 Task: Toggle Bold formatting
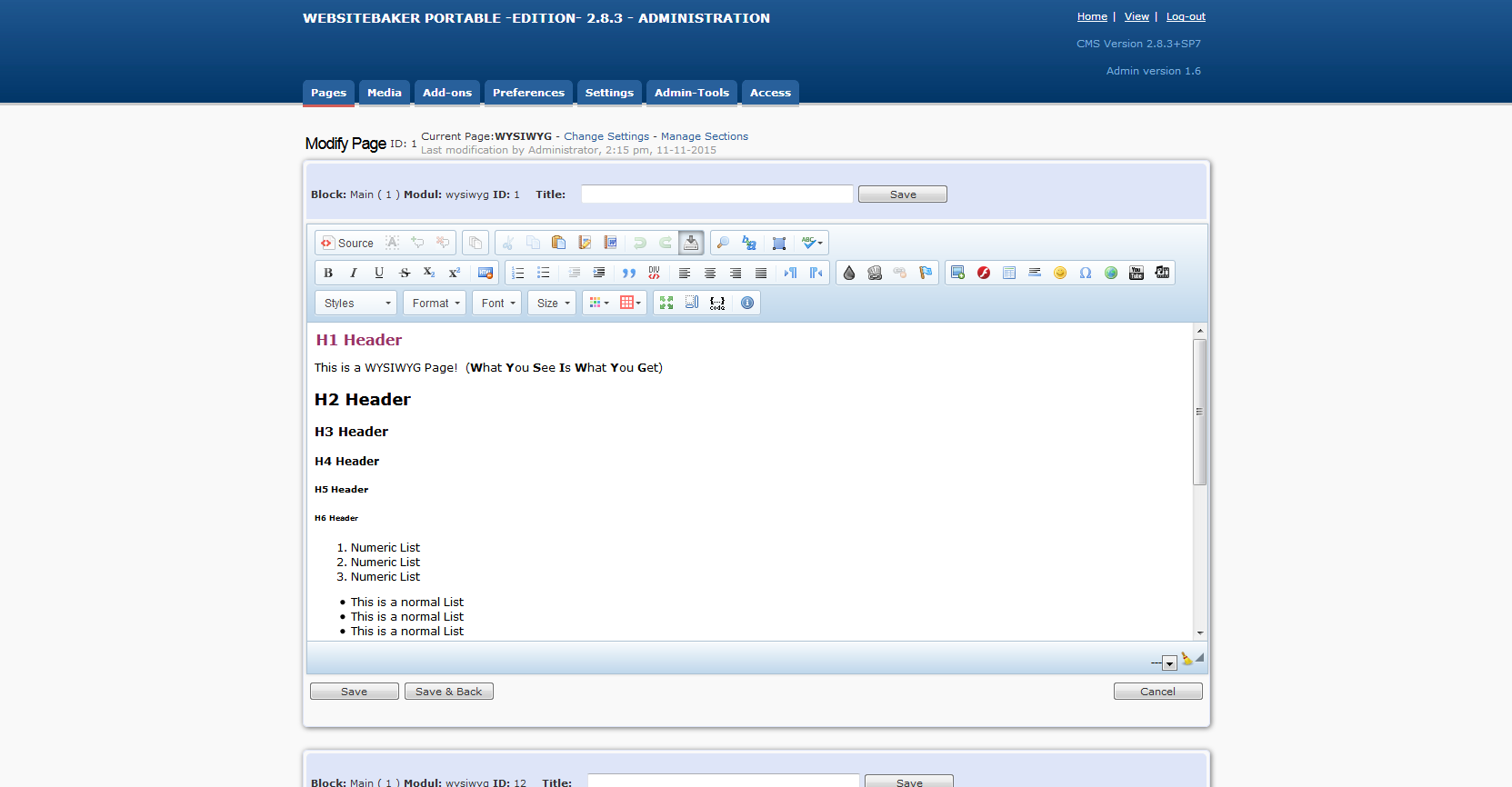[328, 273]
